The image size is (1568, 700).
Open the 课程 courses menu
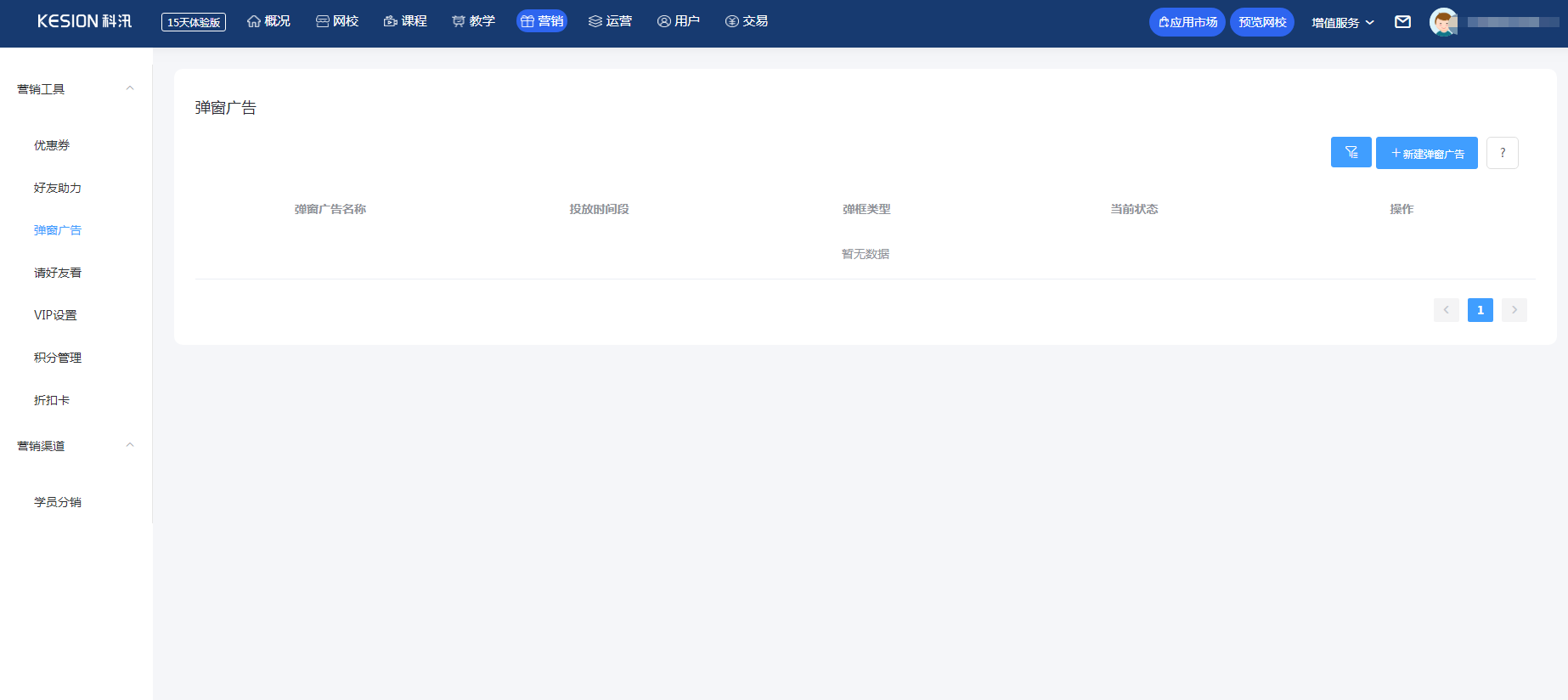pos(405,21)
